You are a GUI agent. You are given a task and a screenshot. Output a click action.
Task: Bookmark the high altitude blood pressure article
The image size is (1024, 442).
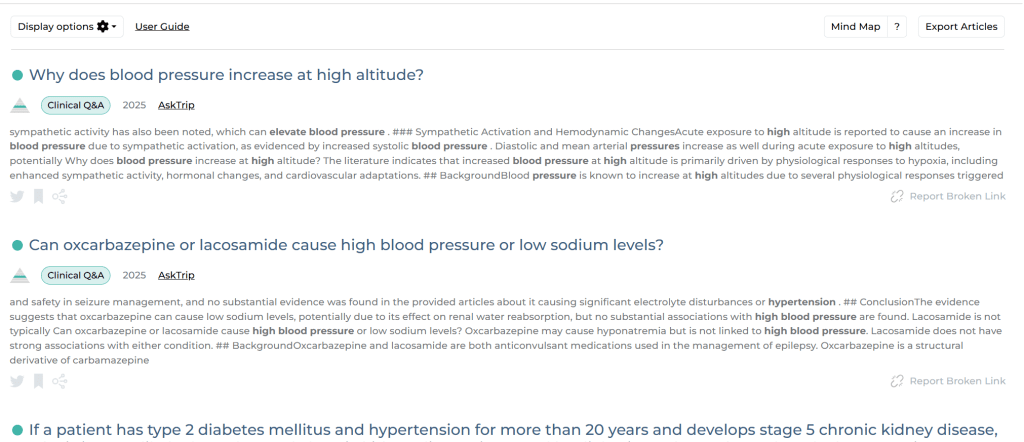click(38, 196)
